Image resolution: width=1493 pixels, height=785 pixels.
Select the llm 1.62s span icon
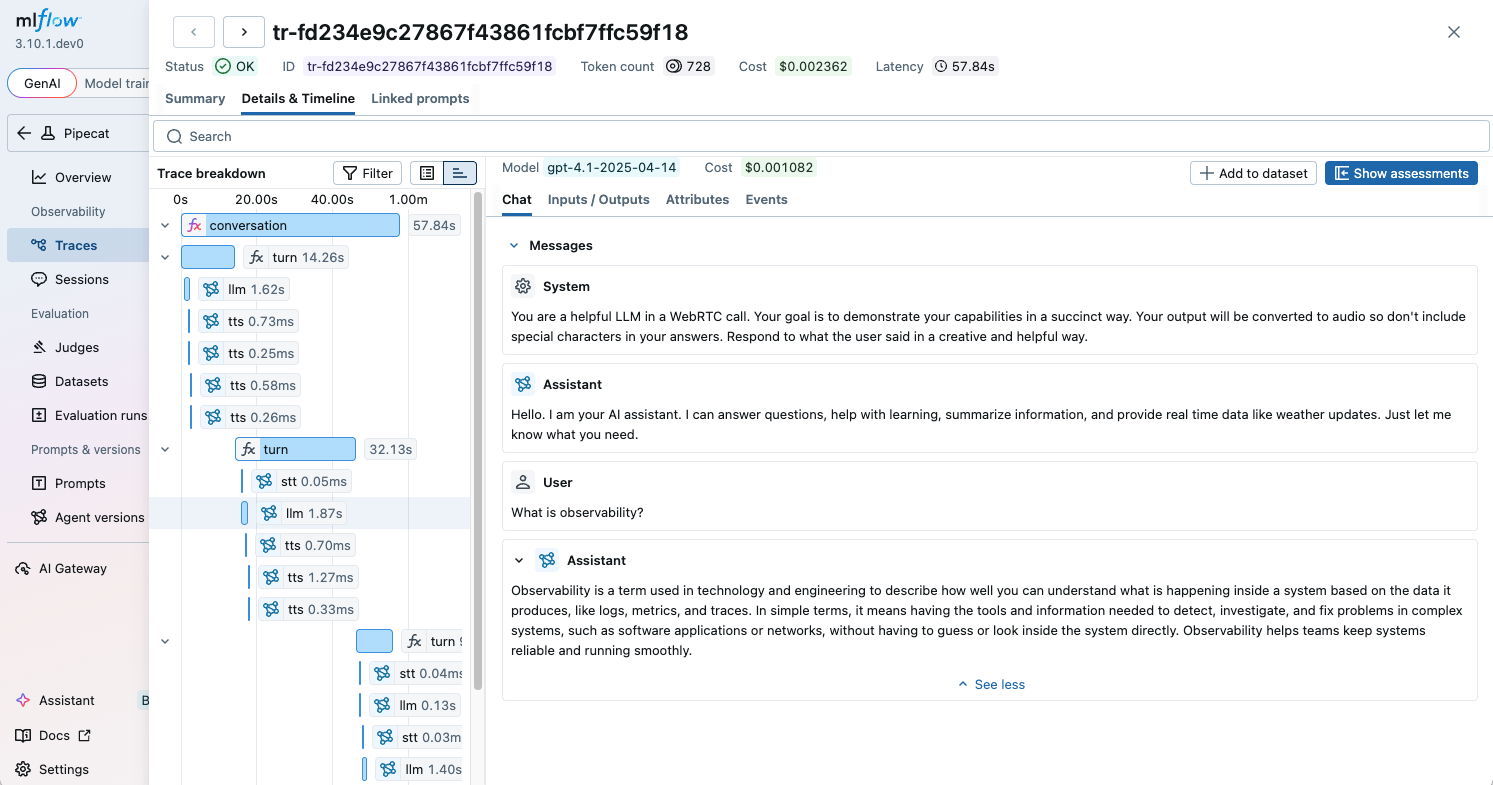[x=211, y=289]
